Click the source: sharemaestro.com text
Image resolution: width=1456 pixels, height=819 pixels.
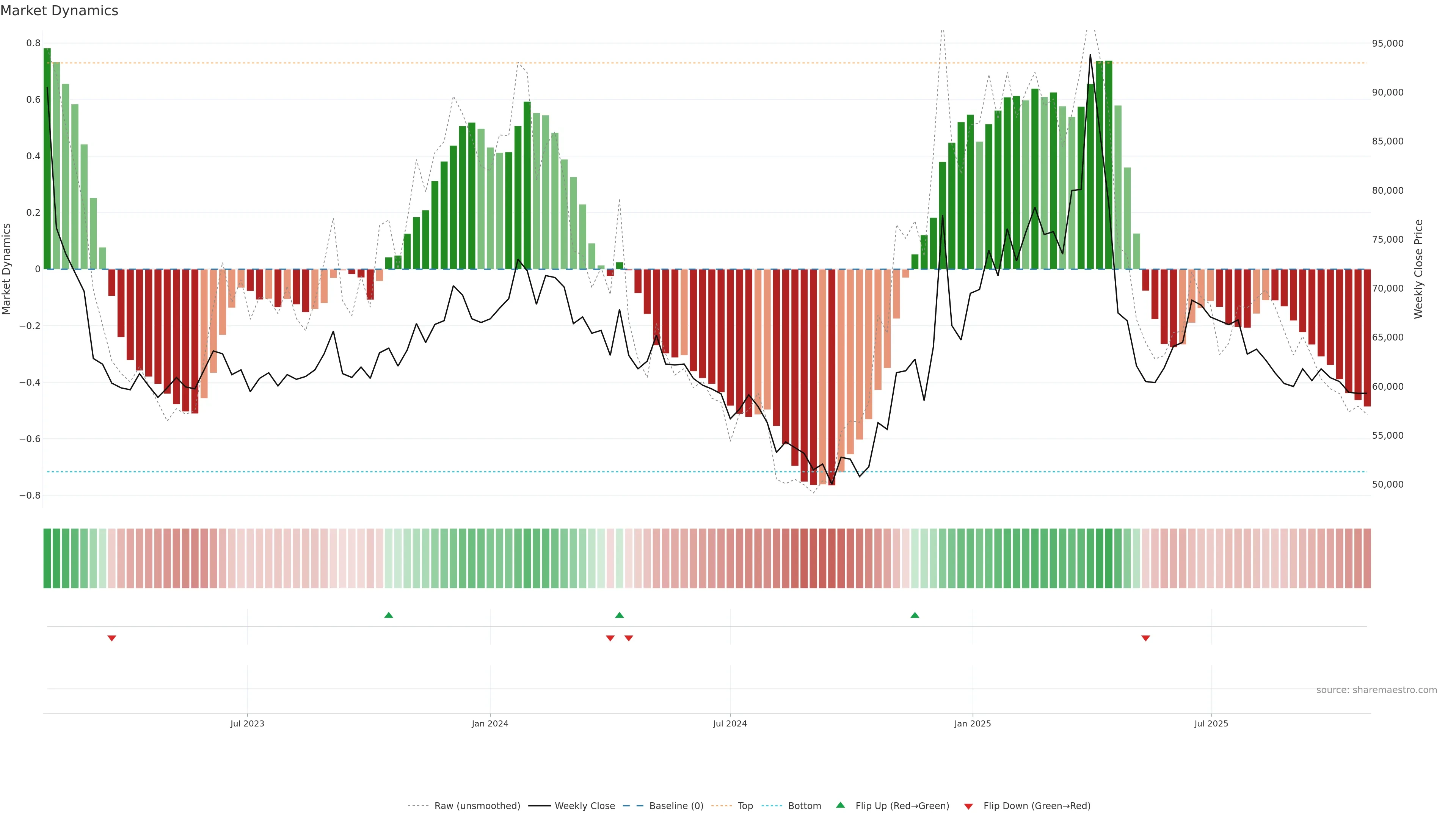(x=1376, y=690)
